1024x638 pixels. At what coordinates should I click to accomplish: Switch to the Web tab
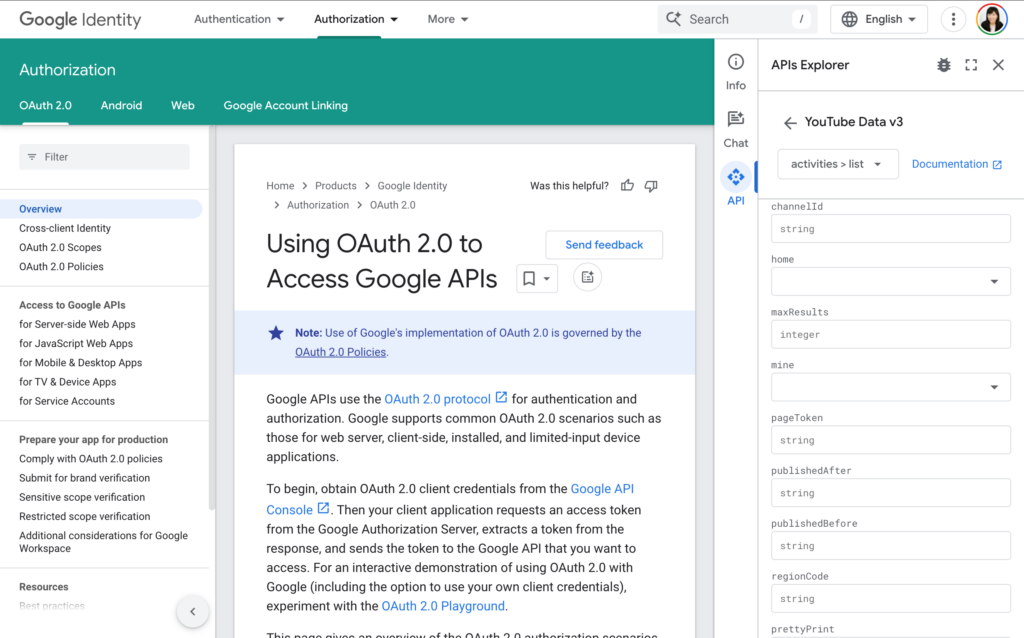(183, 105)
